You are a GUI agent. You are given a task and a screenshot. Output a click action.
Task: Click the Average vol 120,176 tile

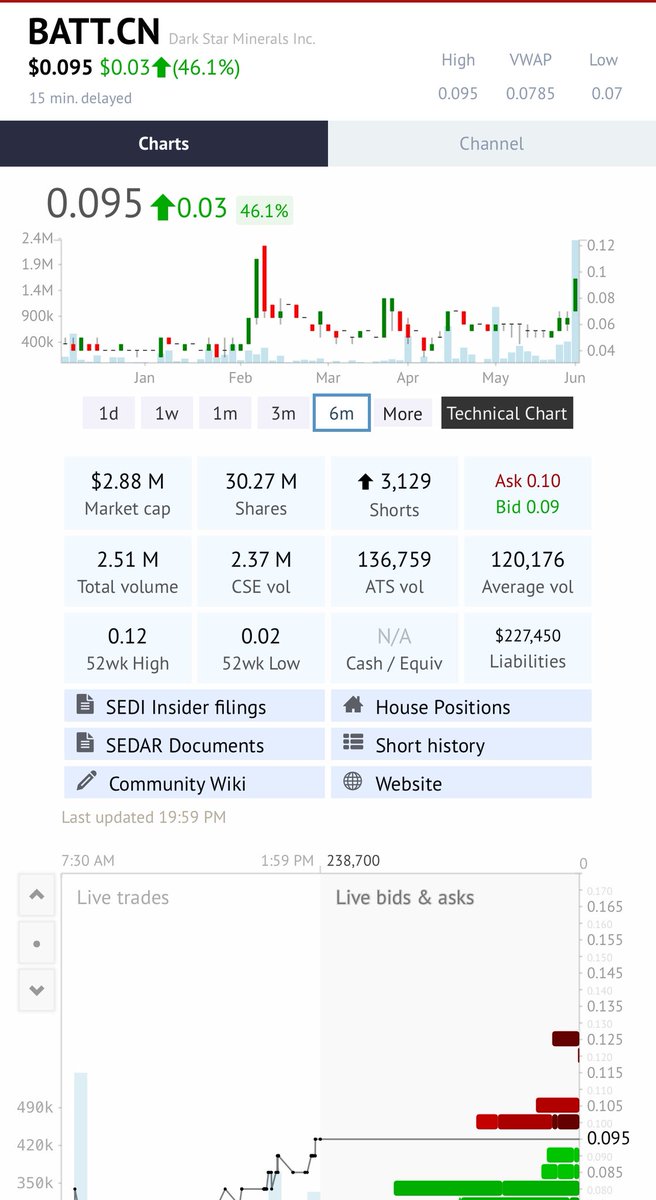[528, 572]
